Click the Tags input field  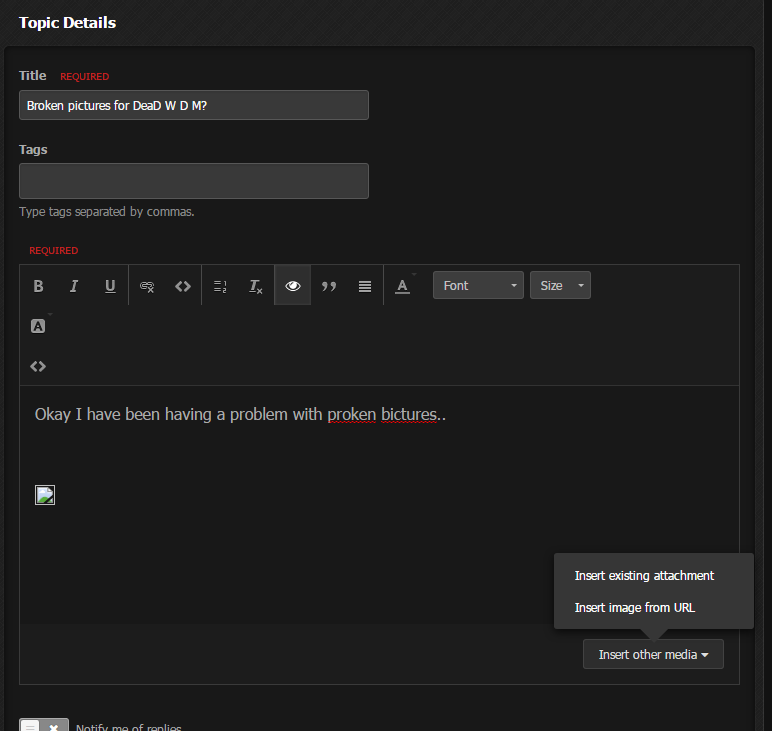point(194,181)
